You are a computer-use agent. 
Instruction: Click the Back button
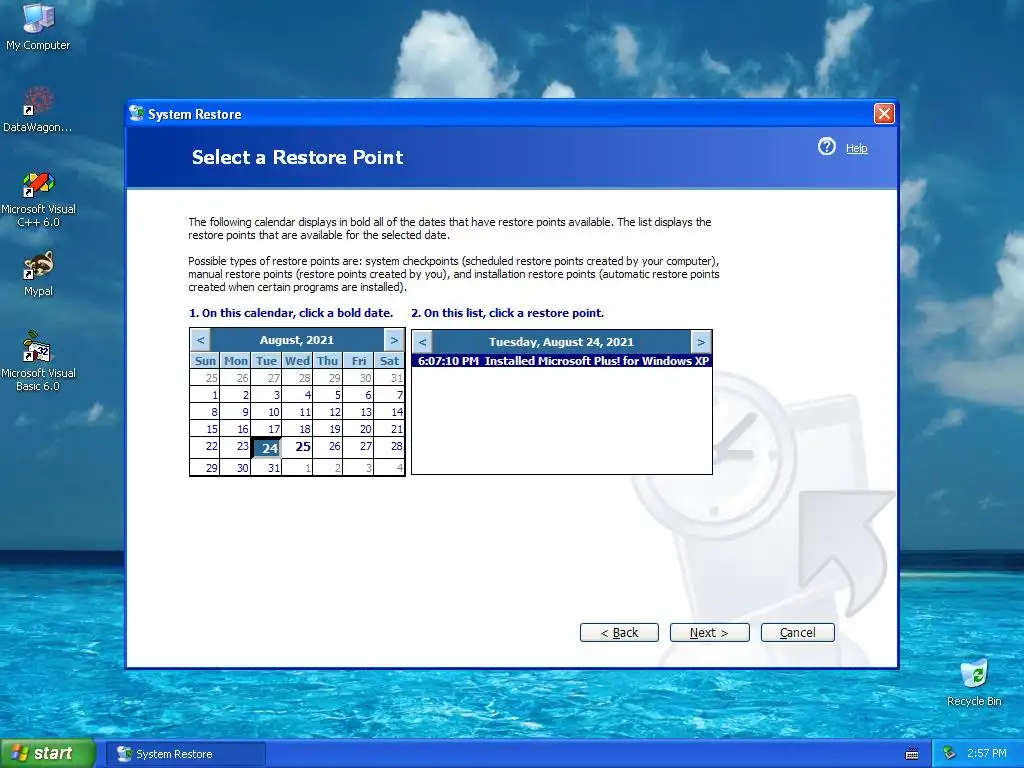[619, 632]
